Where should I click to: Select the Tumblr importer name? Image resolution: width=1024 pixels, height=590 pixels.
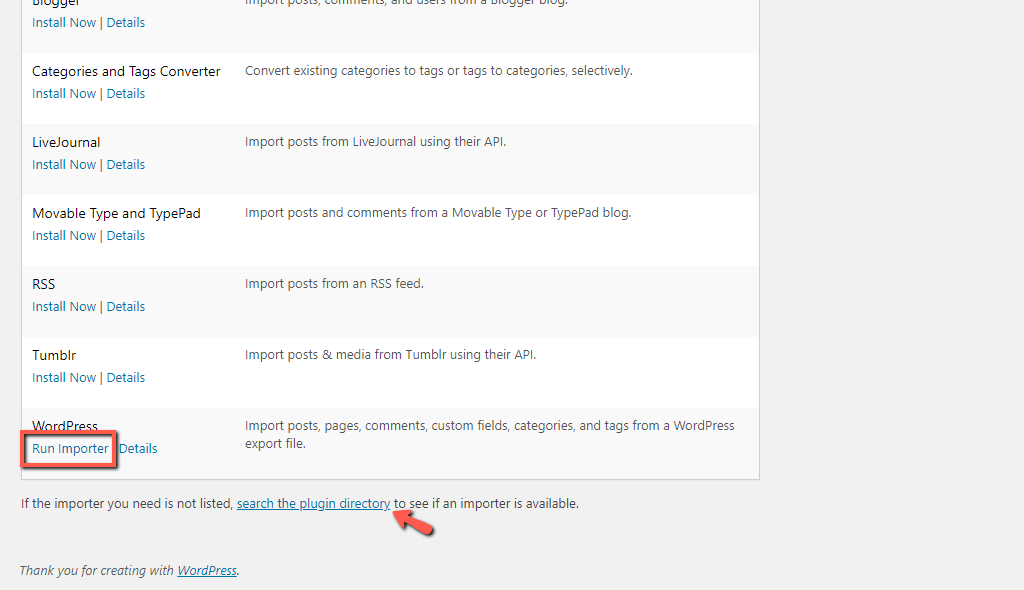(x=54, y=355)
